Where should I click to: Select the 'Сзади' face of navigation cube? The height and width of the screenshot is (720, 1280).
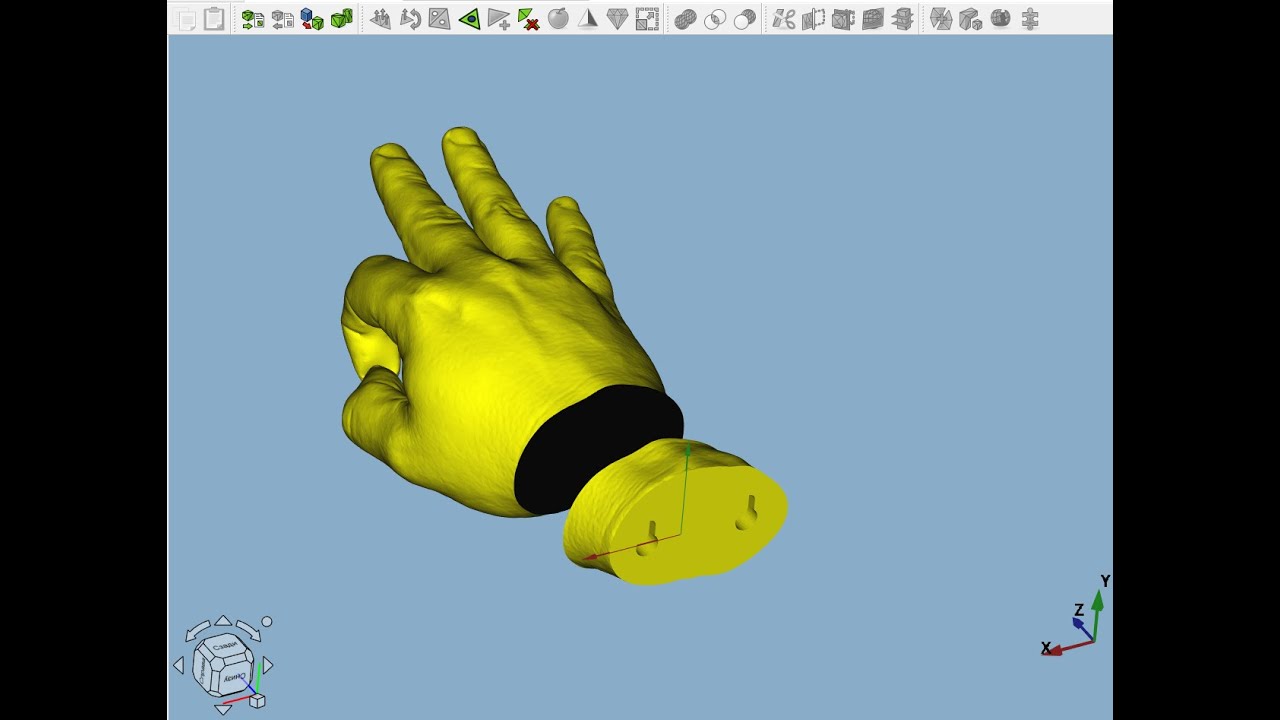tap(226, 646)
